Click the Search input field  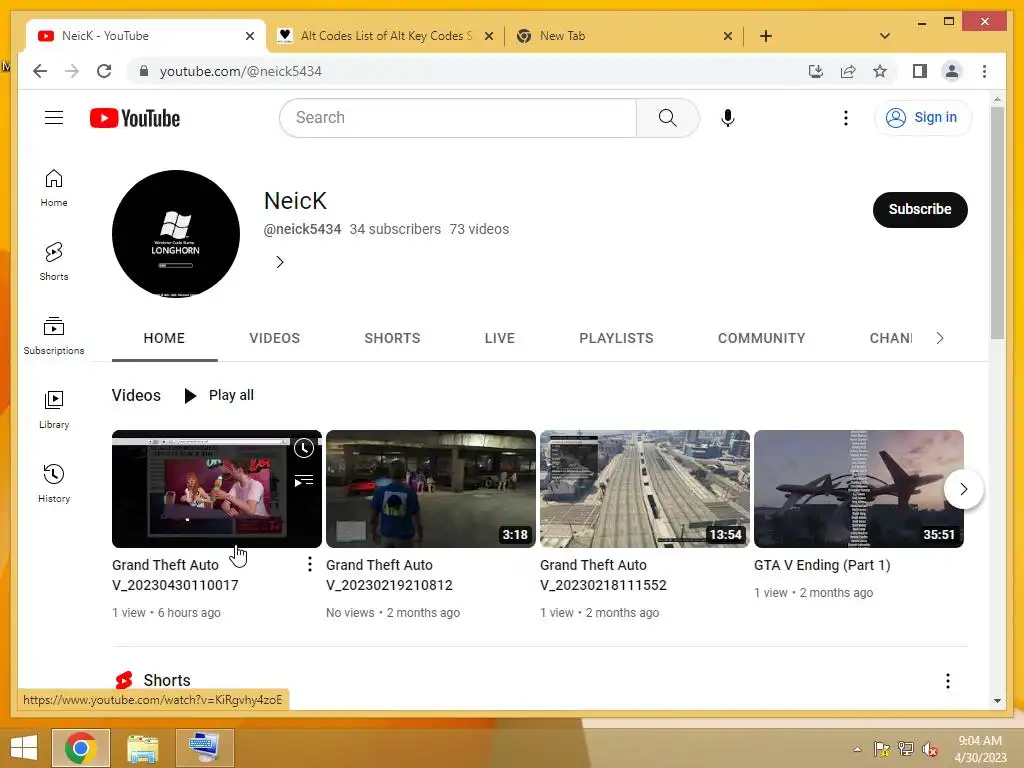pyautogui.click(x=458, y=118)
